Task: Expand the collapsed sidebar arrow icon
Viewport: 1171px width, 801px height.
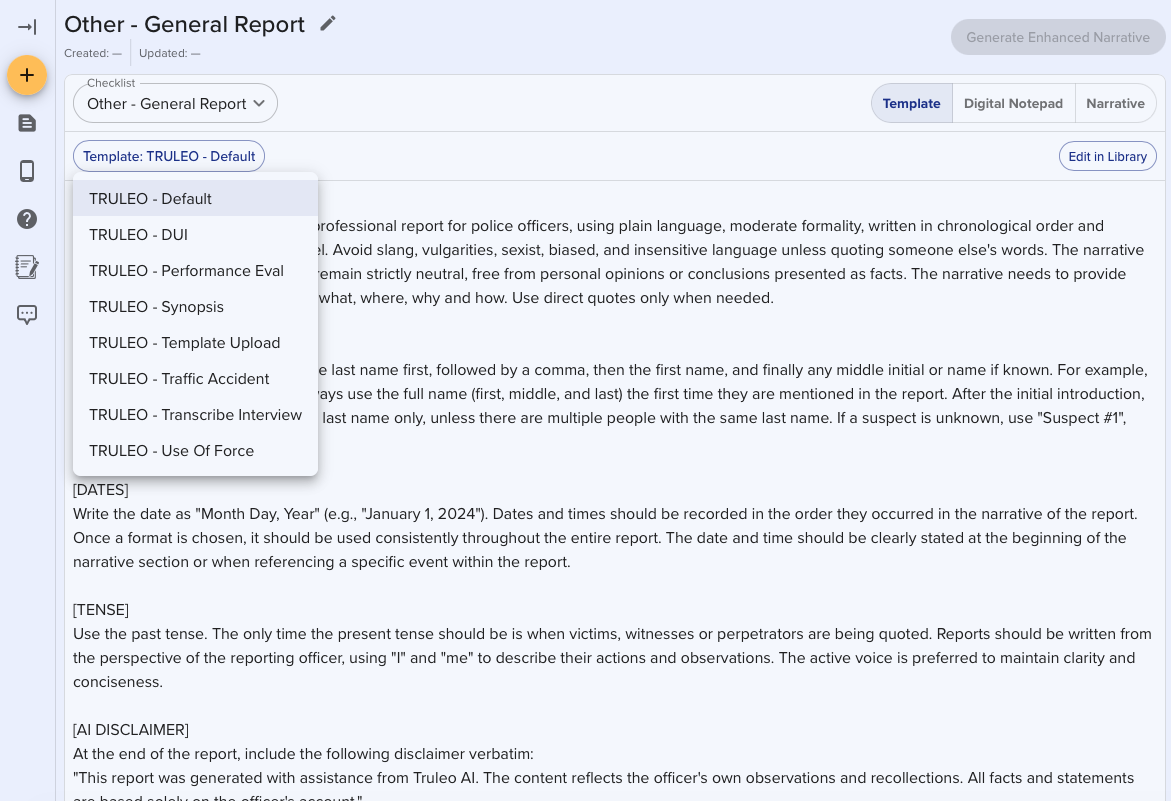Action: (x=27, y=27)
